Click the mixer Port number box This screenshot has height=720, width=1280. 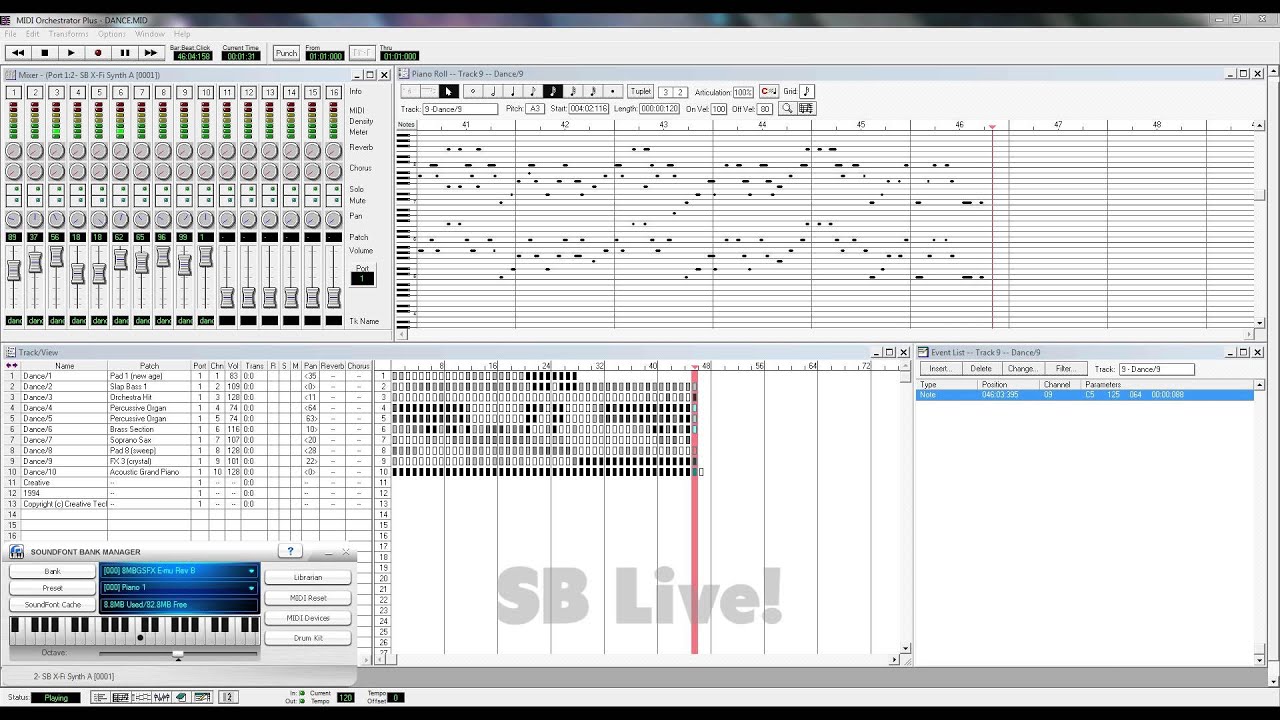tap(362, 278)
